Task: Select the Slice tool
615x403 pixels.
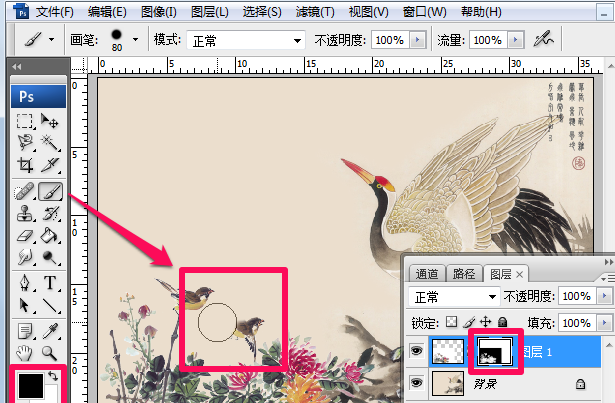Action: (50, 165)
